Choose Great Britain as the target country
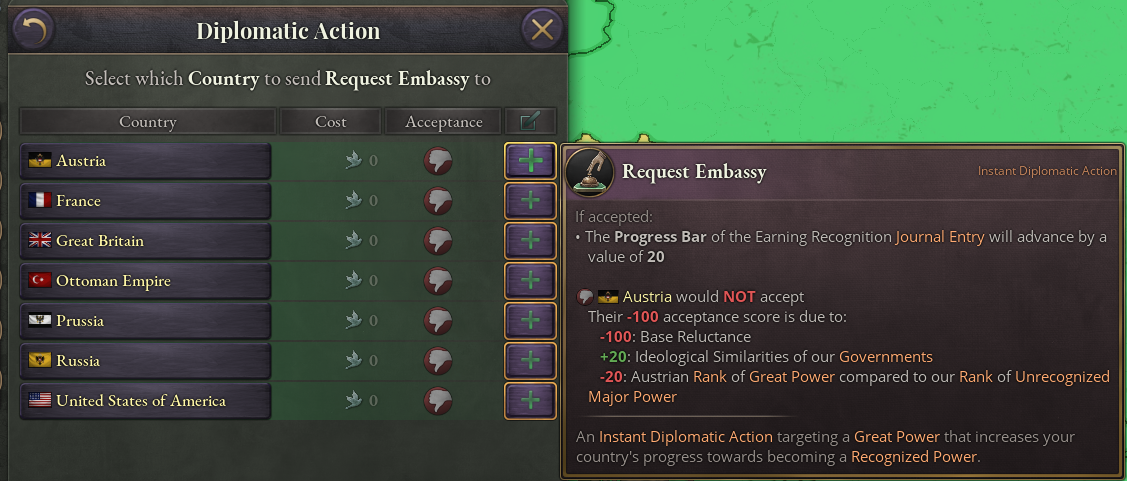1127x481 pixels. click(x=145, y=241)
